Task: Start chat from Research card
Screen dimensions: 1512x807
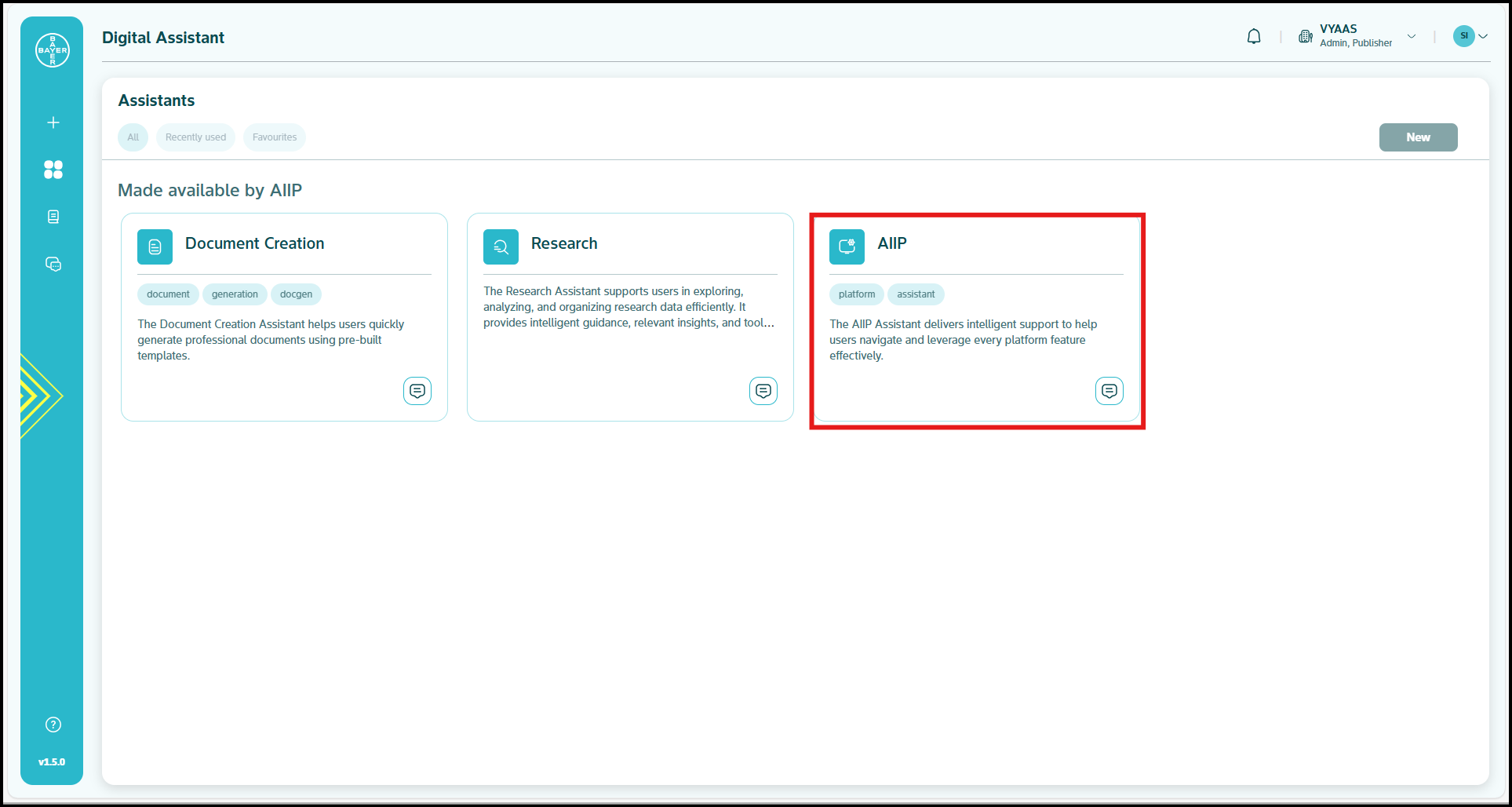Action: click(x=763, y=390)
